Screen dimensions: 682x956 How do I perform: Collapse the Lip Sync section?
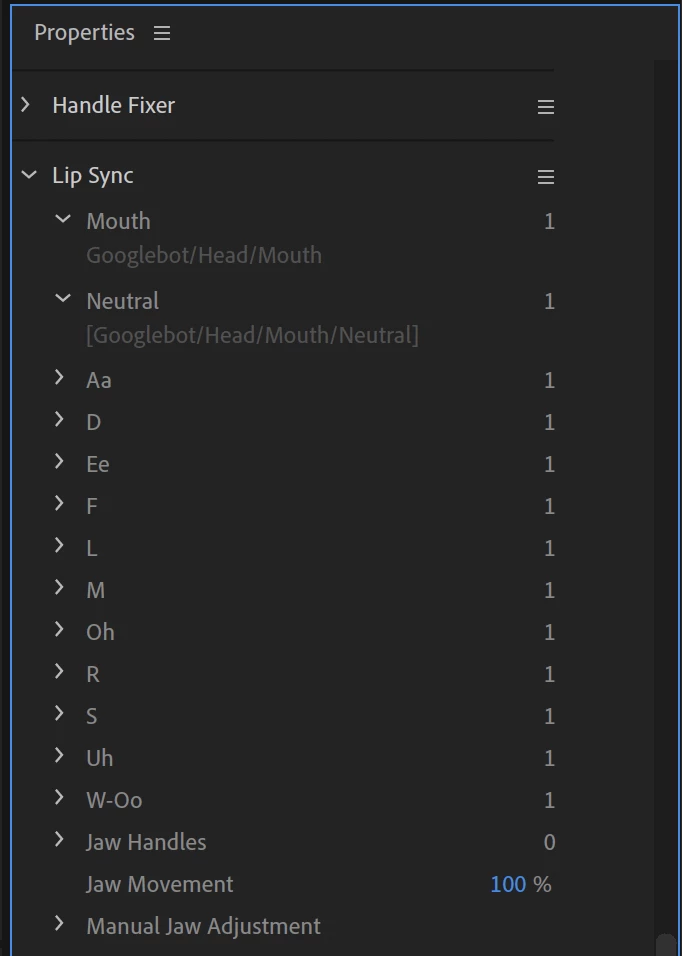coord(28,176)
